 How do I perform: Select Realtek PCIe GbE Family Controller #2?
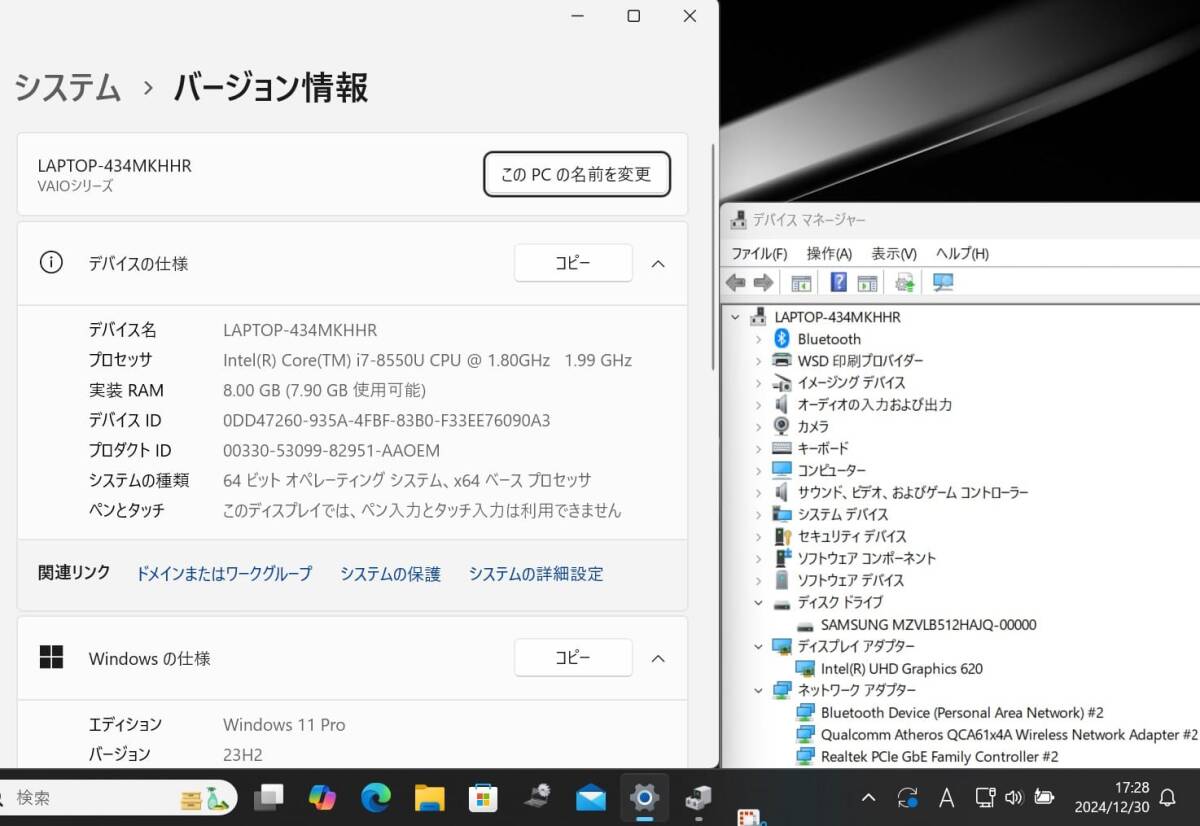[x=939, y=757]
